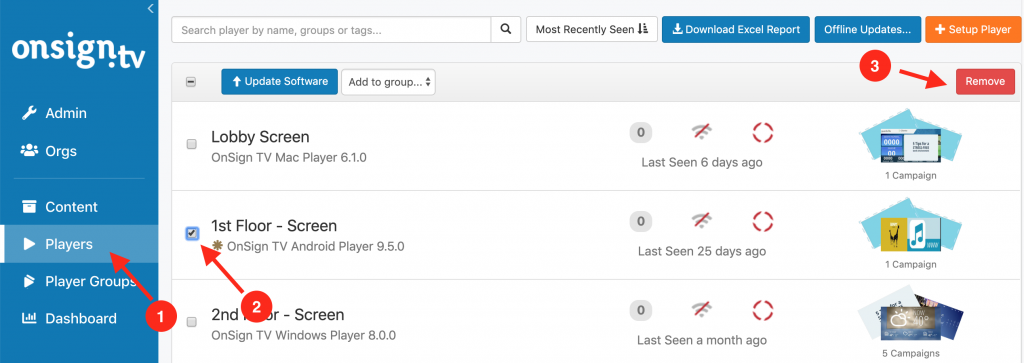Screen dimensions: 1024x363
Task: Uncheck the 1st Floor - Screen checkbox
Action: coord(192,232)
